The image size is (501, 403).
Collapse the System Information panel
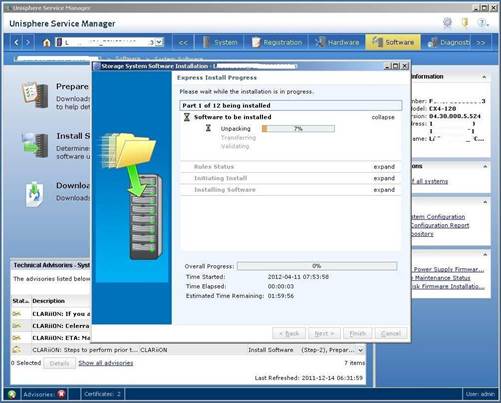click(484, 77)
